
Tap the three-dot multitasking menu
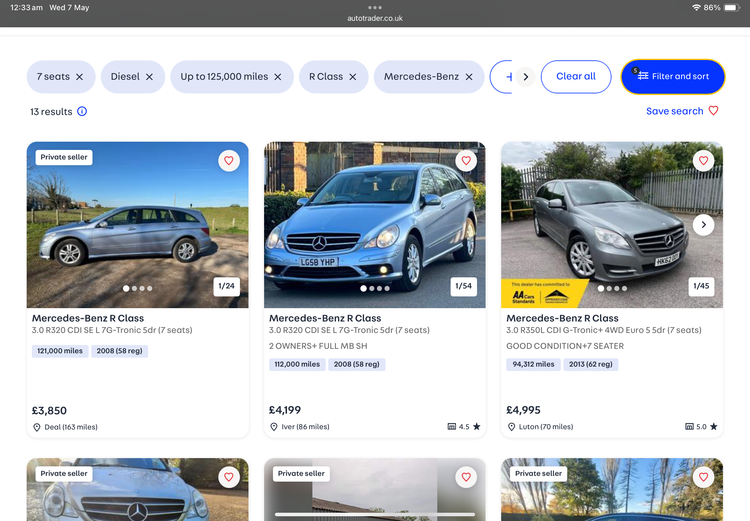[375, 7]
